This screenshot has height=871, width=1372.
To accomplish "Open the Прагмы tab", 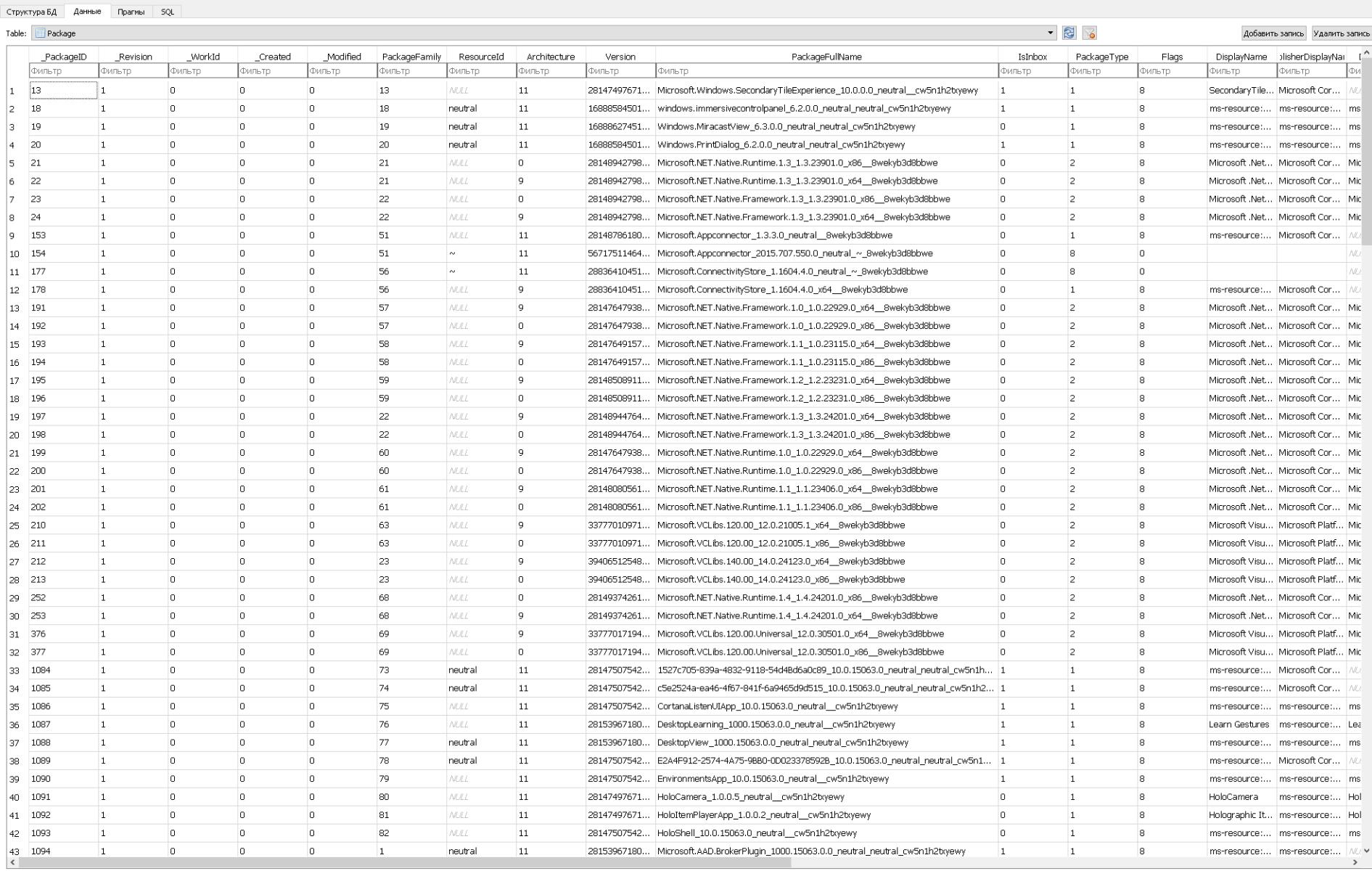I will [131, 12].
